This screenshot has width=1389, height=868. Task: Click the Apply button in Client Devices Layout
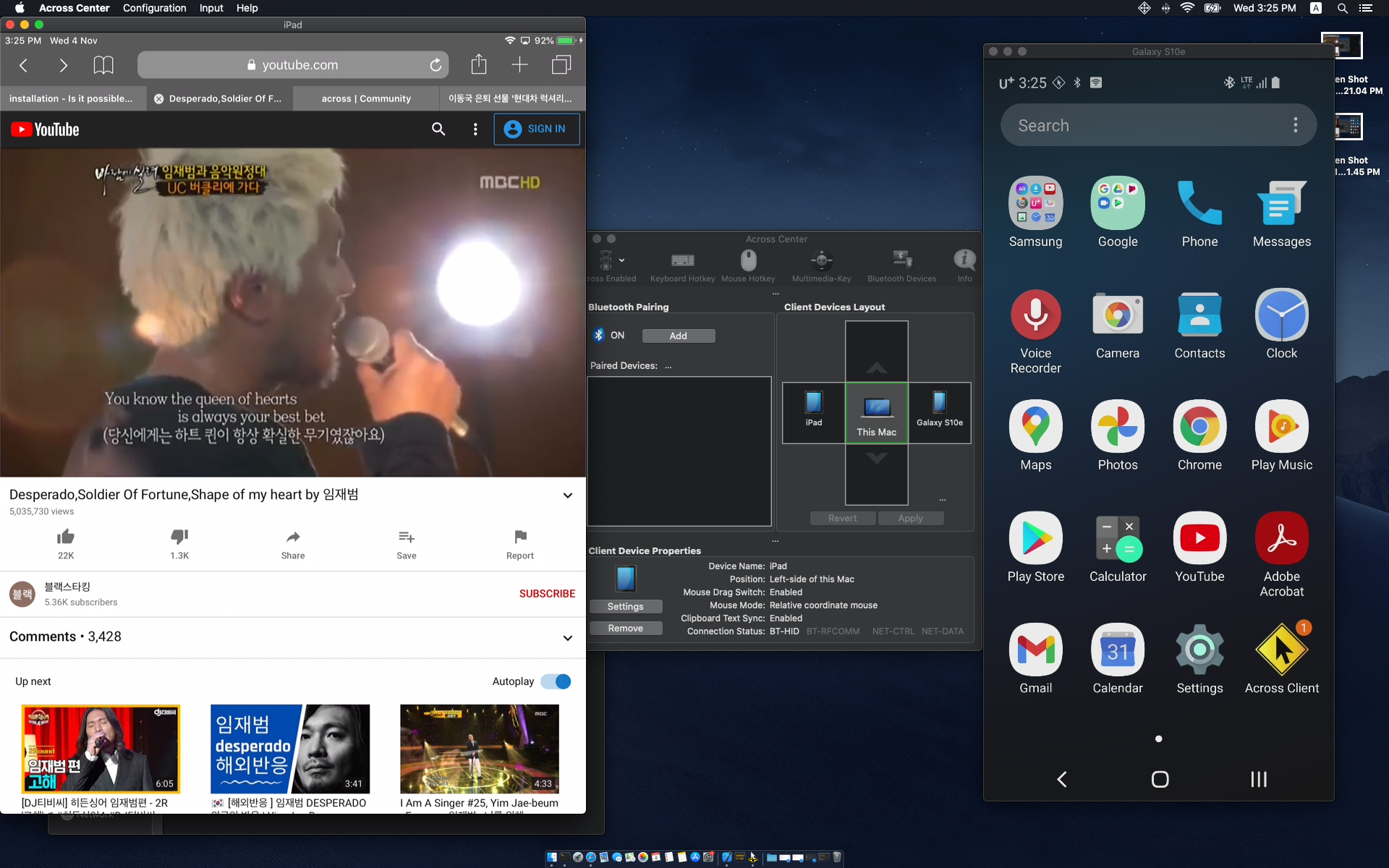pyautogui.click(x=908, y=518)
